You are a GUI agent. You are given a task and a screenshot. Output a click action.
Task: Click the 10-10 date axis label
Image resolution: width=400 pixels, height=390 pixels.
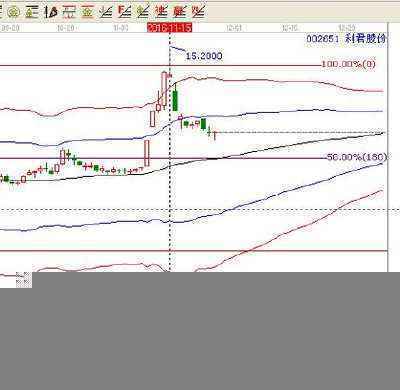(66, 28)
